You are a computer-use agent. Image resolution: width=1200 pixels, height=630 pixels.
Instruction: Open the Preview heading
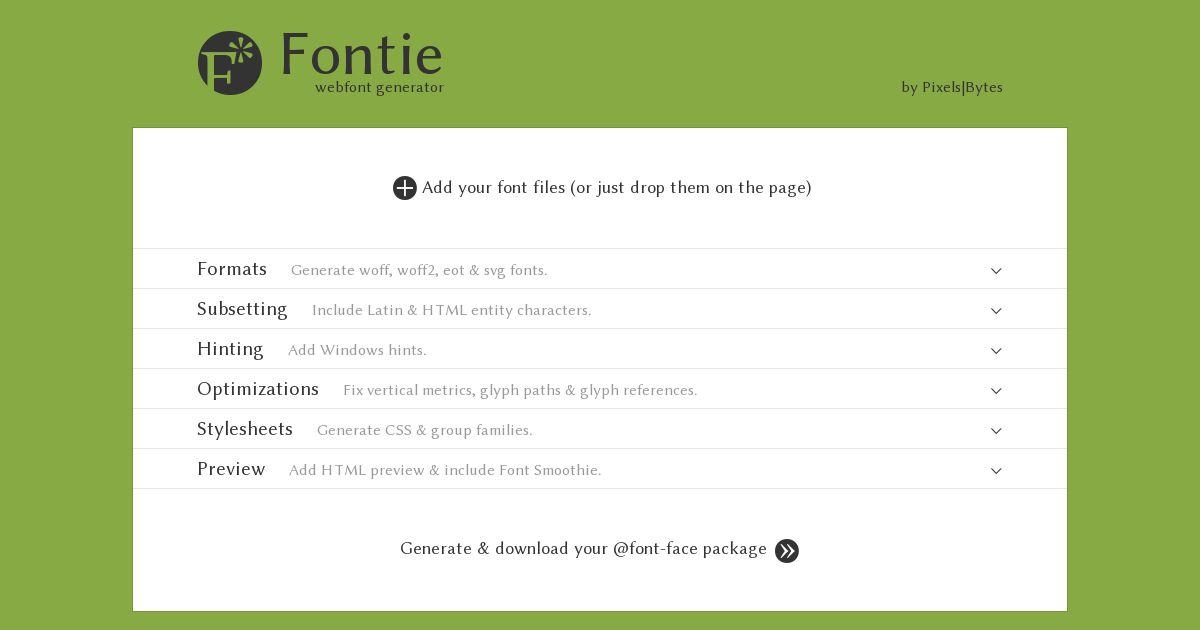(231, 470)
